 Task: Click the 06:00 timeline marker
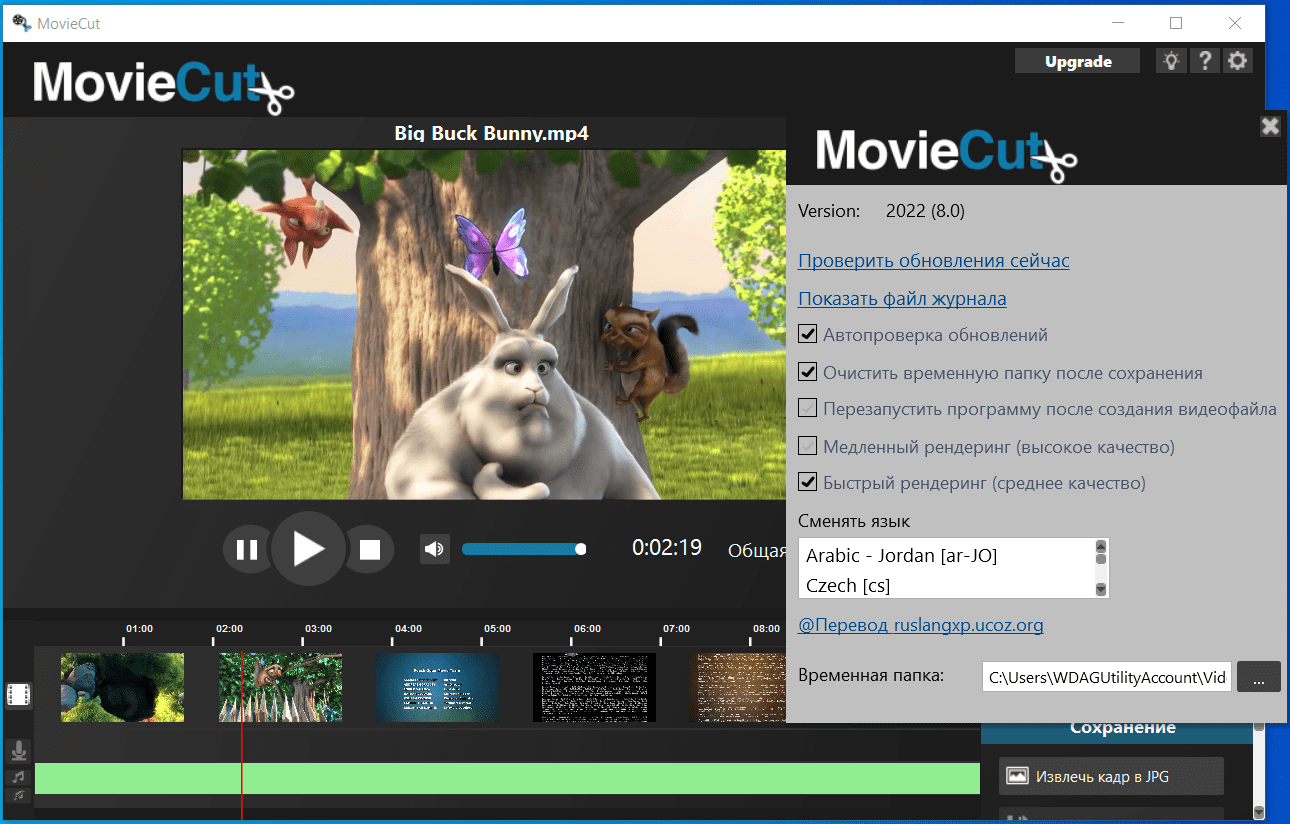(x=587, y=629)
